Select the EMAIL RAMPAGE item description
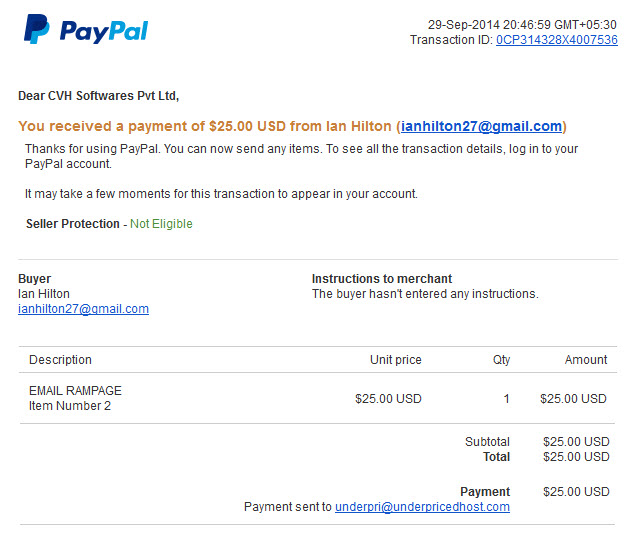 [x=75, y=390]
